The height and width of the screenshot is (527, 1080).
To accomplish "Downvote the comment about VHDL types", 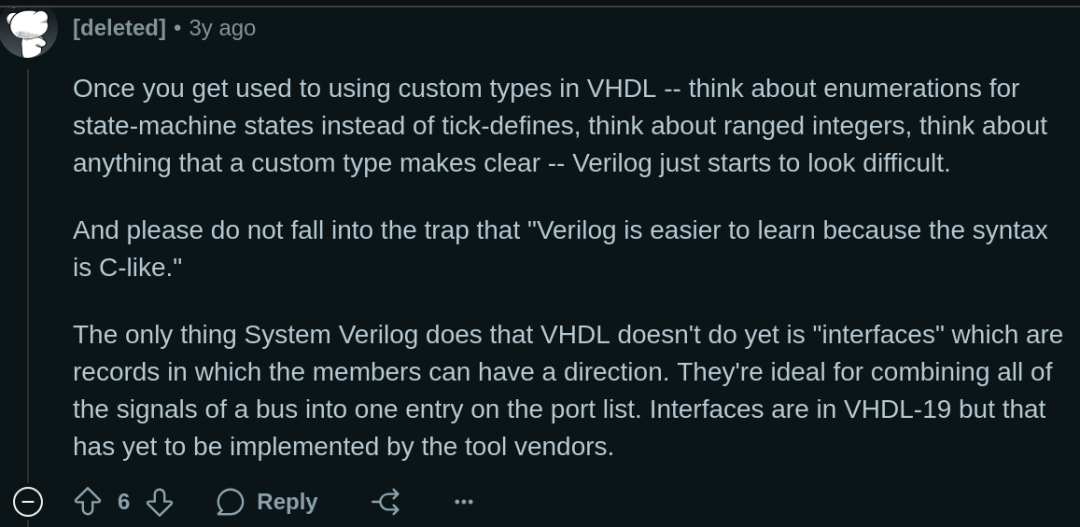I will [x=160, y=502].
